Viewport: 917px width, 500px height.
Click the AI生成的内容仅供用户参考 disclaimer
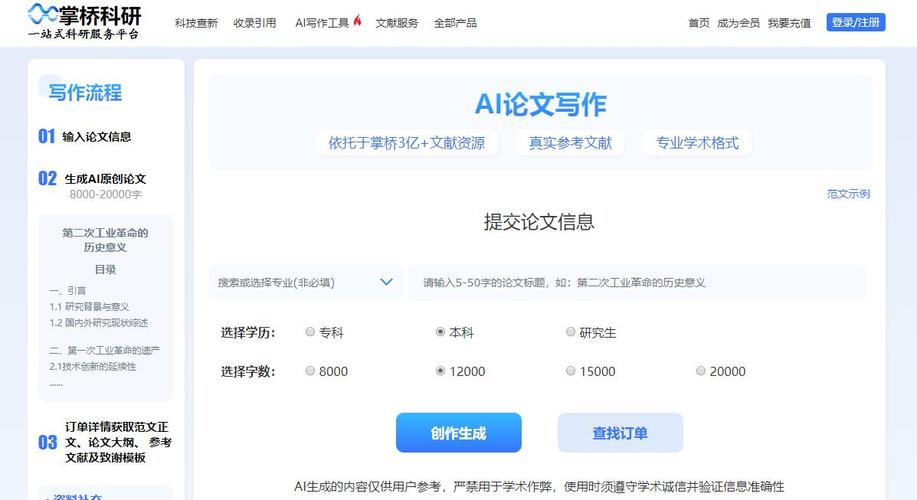539,486
